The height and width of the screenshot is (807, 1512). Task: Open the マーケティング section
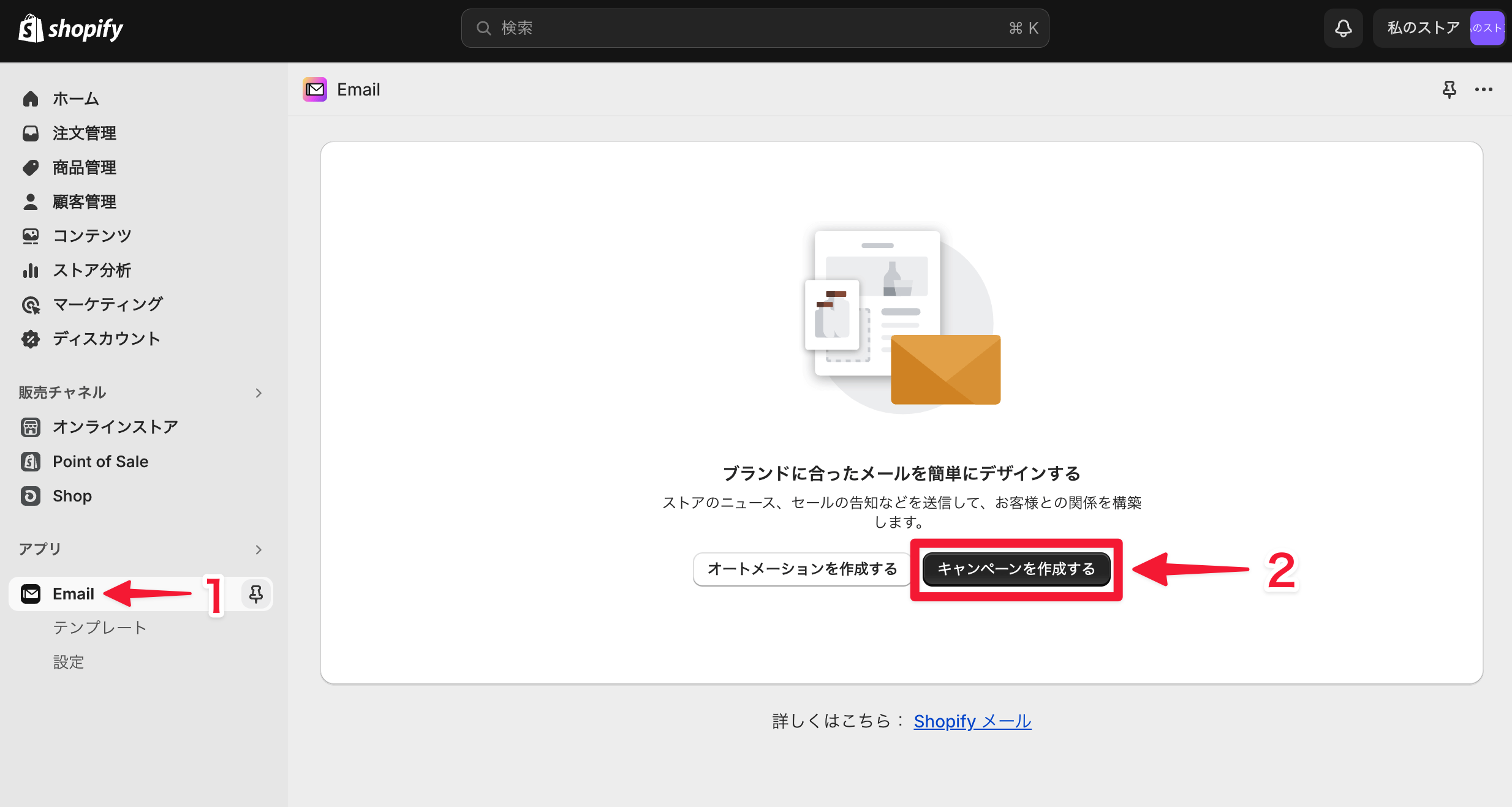click(108, 304)
